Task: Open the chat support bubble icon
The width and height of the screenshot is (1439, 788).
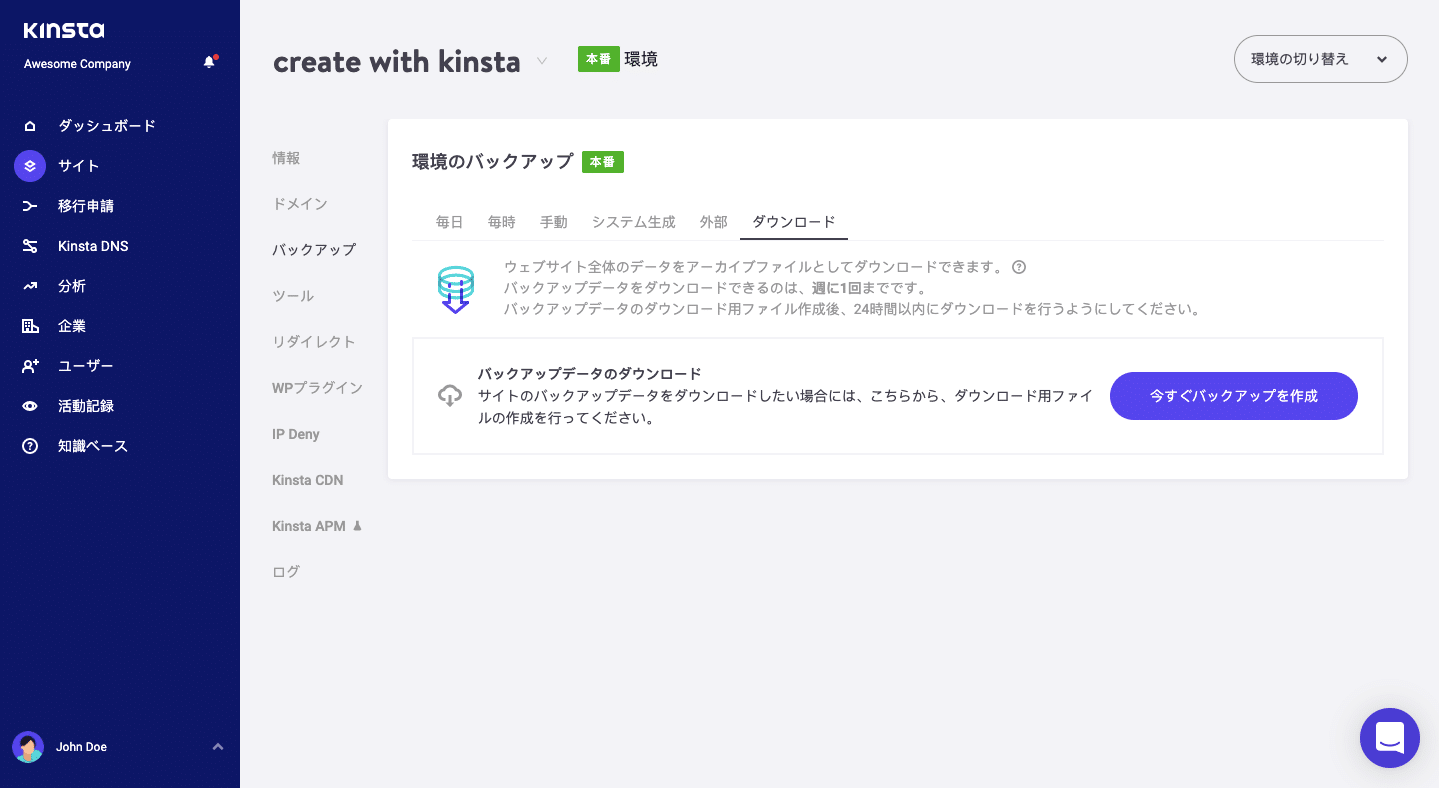Action: [x=1389, y=738]
